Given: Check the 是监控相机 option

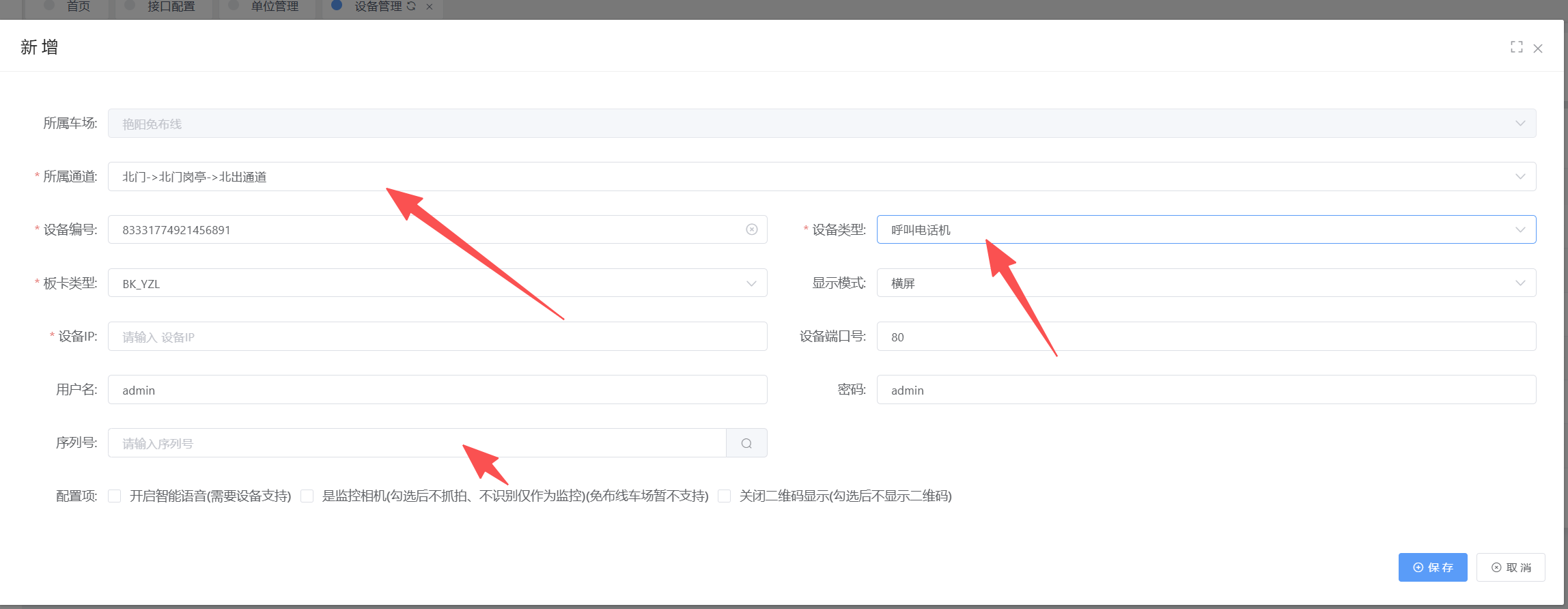Looking at the screenshot, I should tap(307, 496).
